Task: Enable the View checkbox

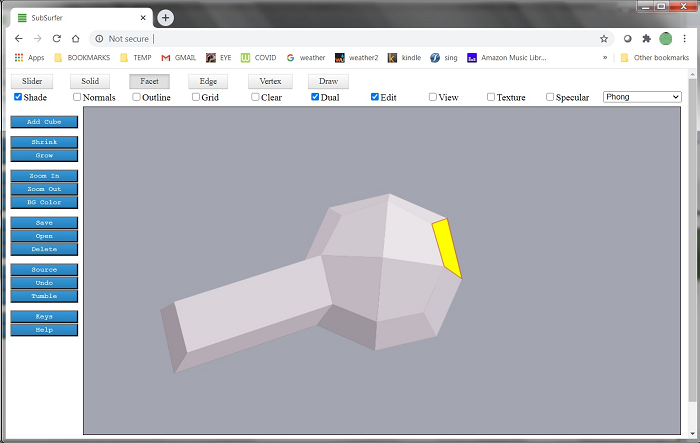Action: tap(433, 97)
